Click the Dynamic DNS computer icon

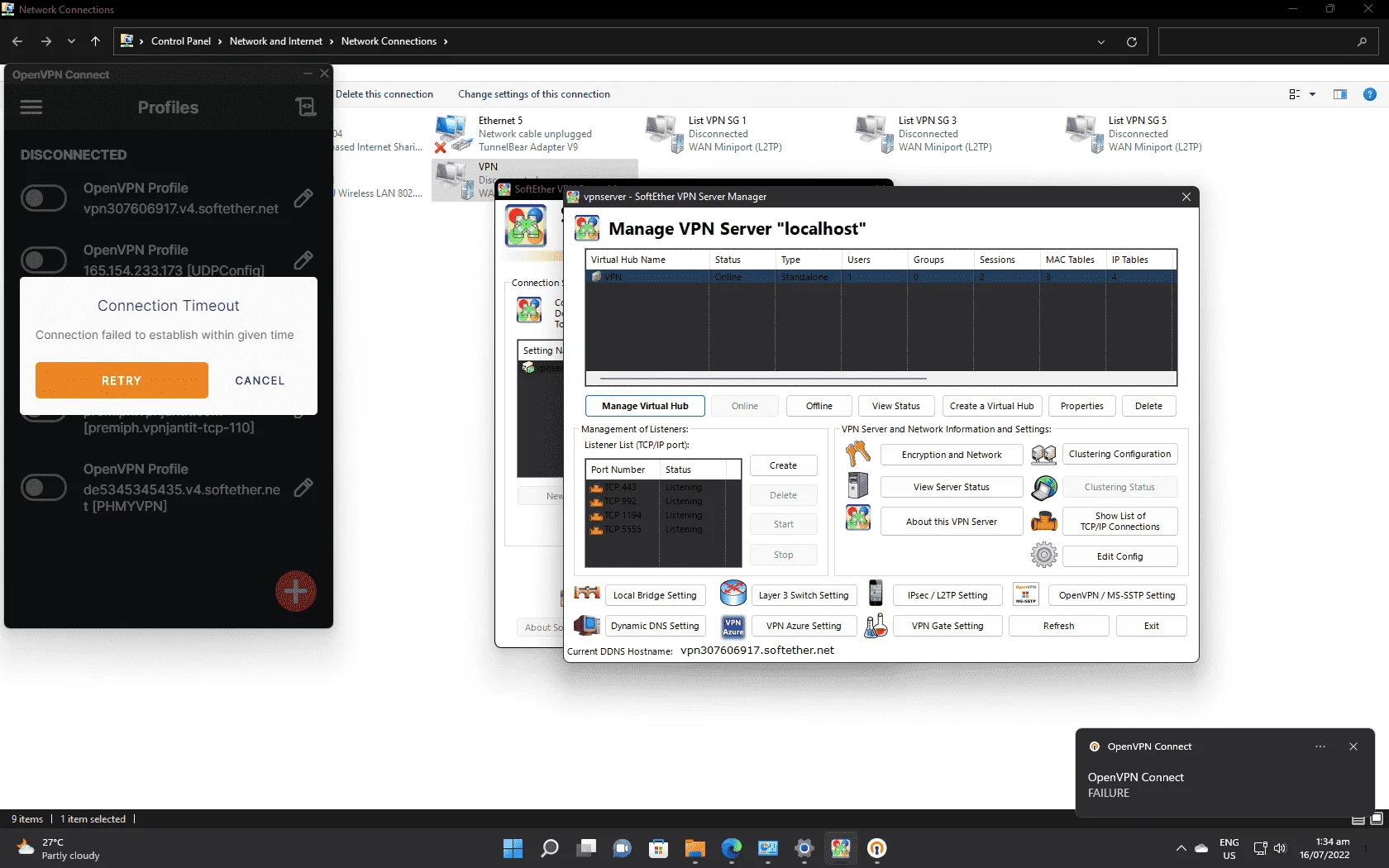587,626
